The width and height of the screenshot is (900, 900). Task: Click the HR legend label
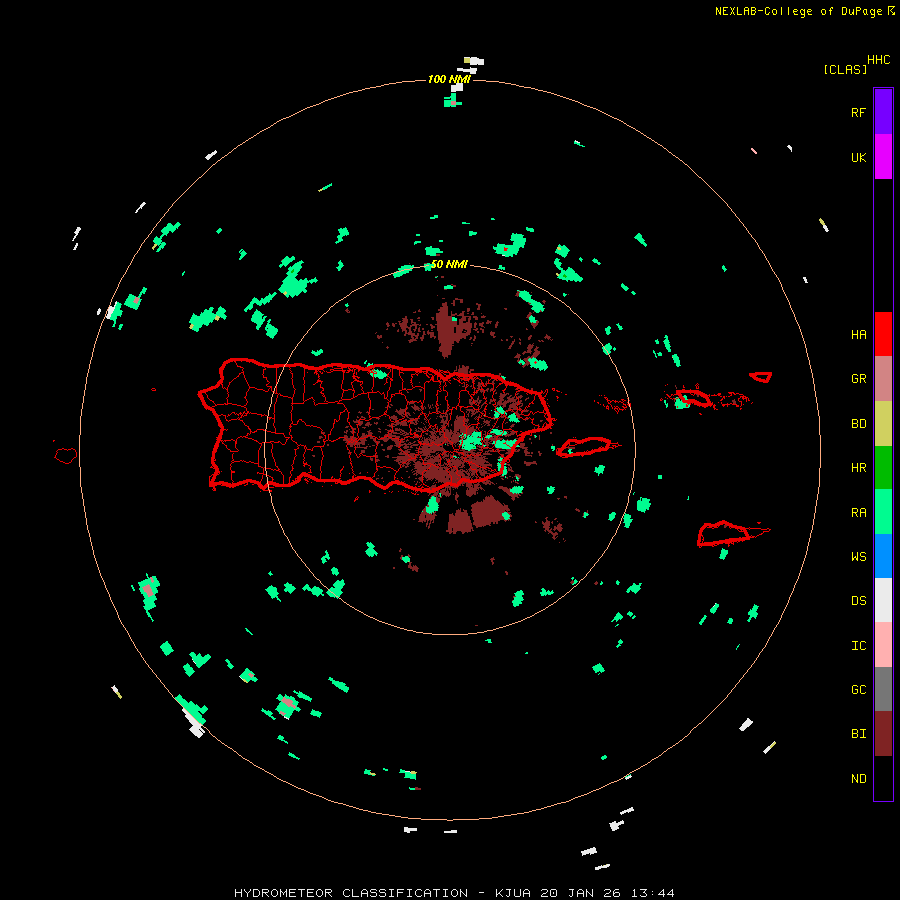[x=858, y=467]
